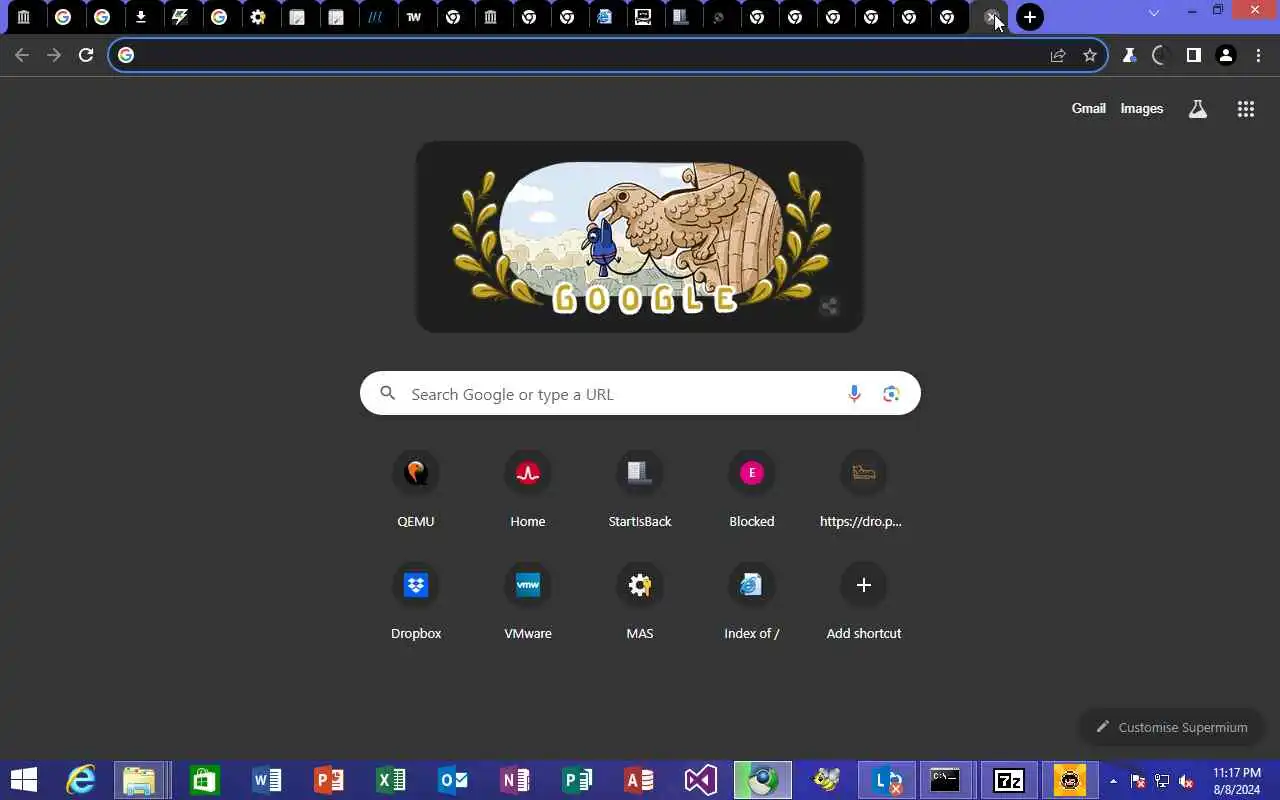Open 7-Zip from taskbar
This screenshot has width=1280, height=800.
[x=1008, y=780]
